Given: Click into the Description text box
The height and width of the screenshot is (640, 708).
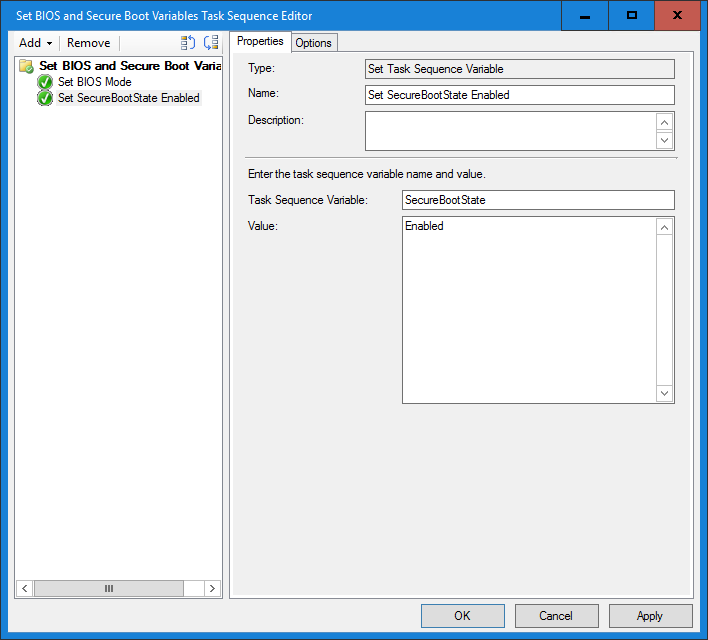Looking at the screenshot, I should point(510,130).
